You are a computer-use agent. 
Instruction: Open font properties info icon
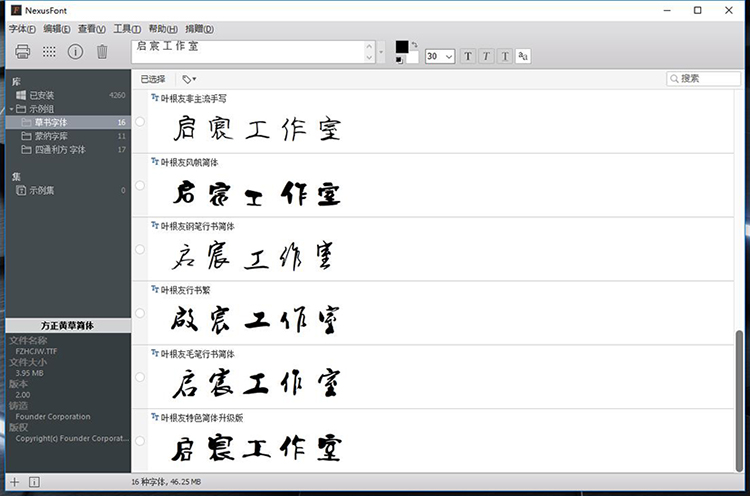point(75,51)
